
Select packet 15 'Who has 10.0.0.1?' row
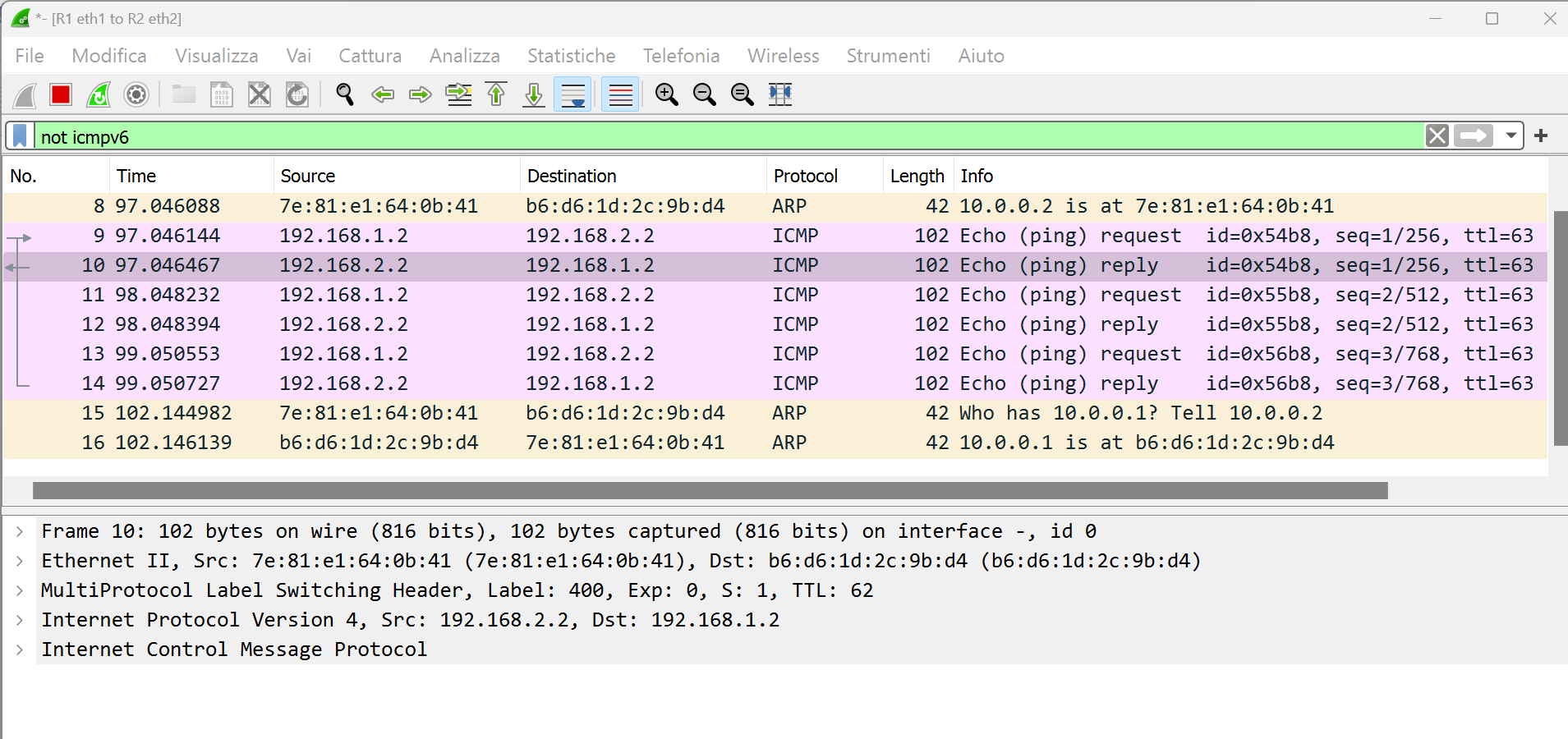(x=775, y=413)
